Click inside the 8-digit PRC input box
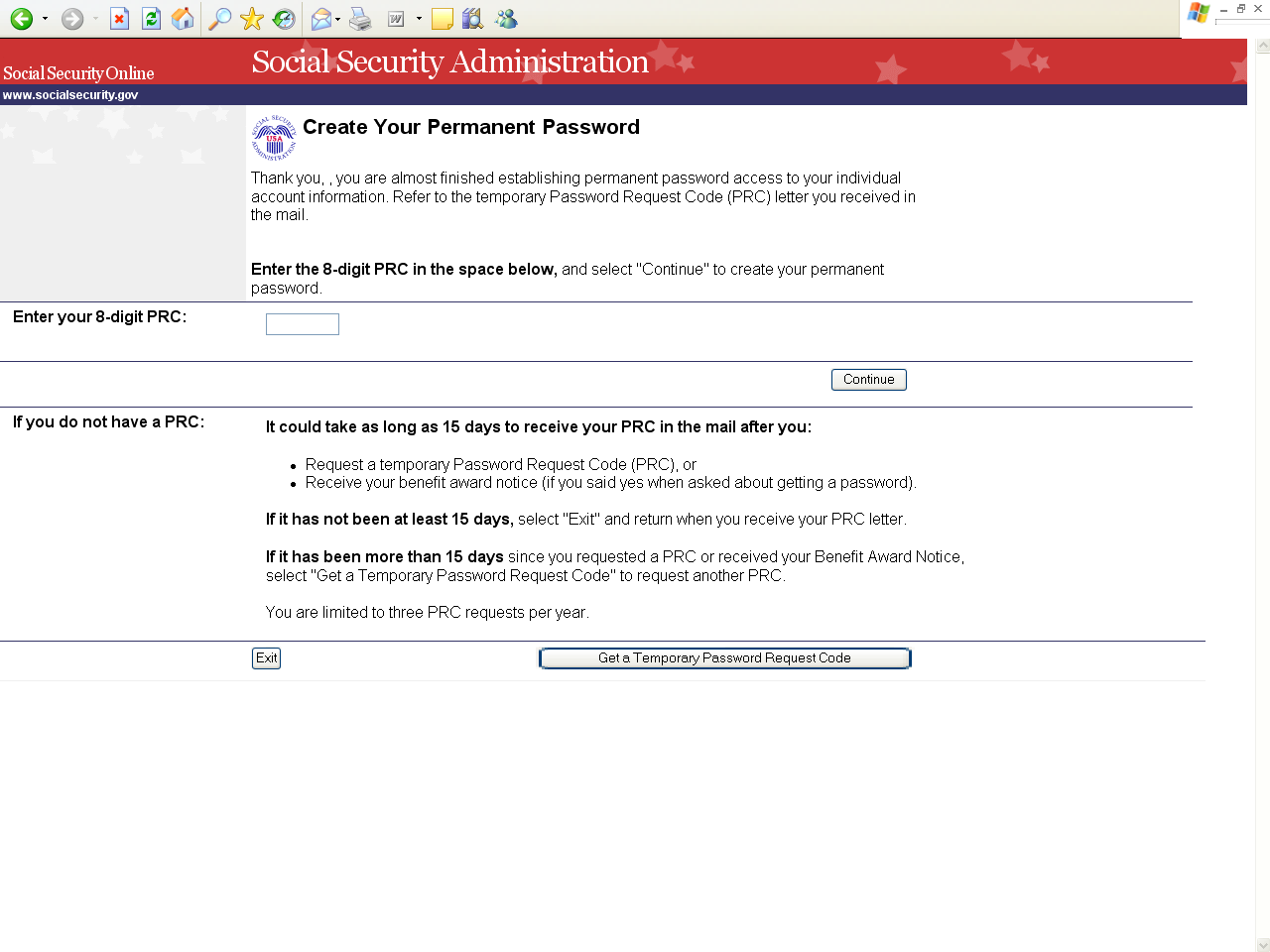The width and height of the screenshot is (1270, 952). point(303,324)
